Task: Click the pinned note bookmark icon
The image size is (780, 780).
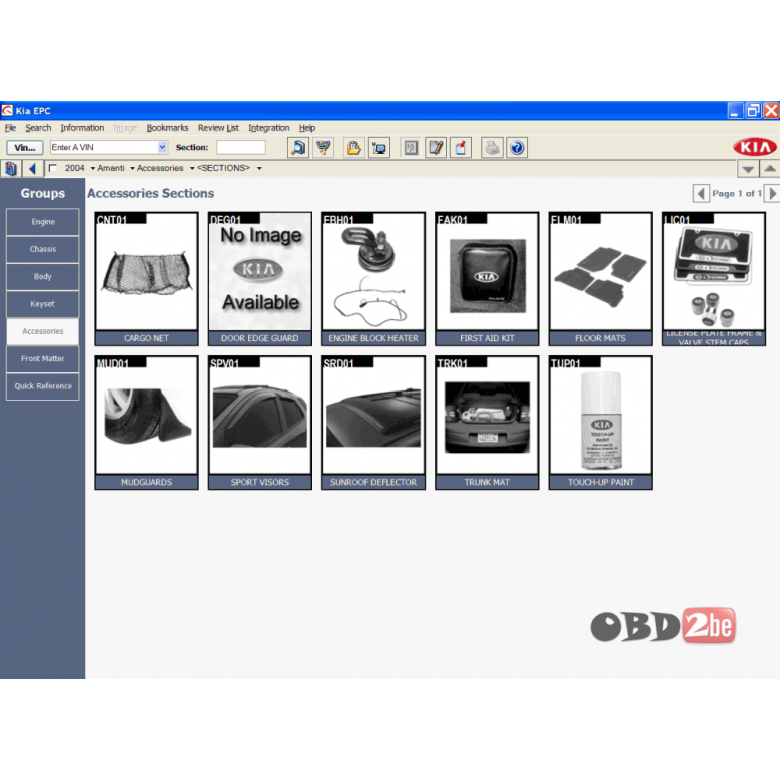Action: pos(461,148)
